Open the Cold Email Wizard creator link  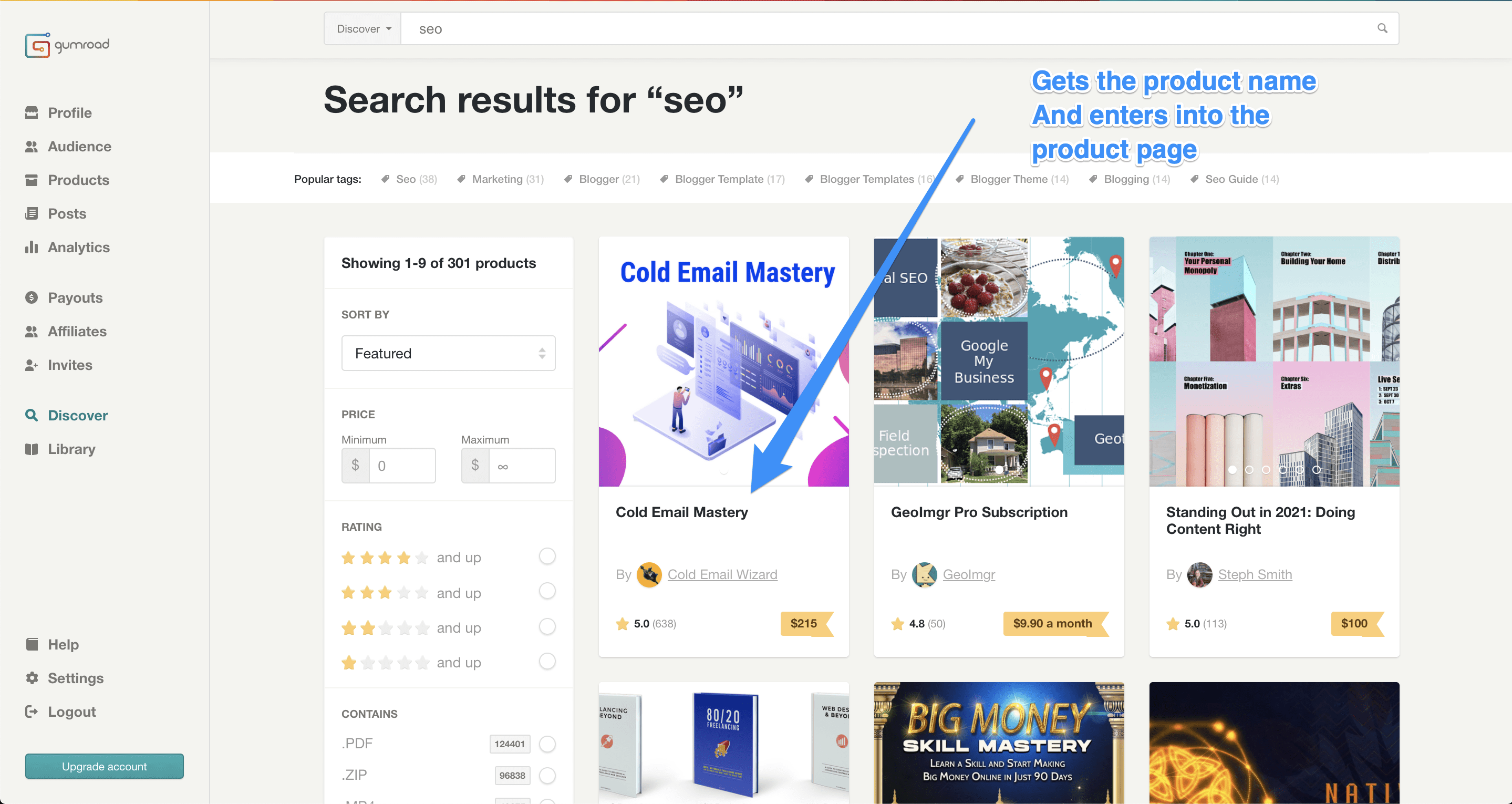pos(722,574)
